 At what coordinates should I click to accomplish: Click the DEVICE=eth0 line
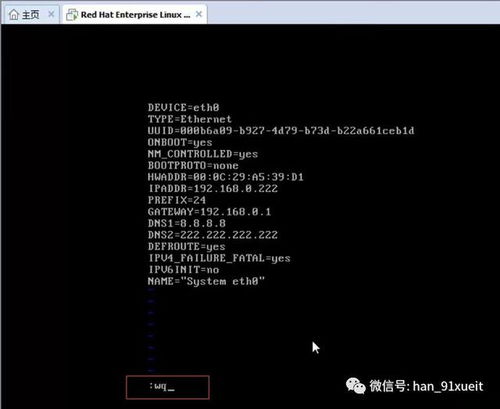click(x=184, y=107)
